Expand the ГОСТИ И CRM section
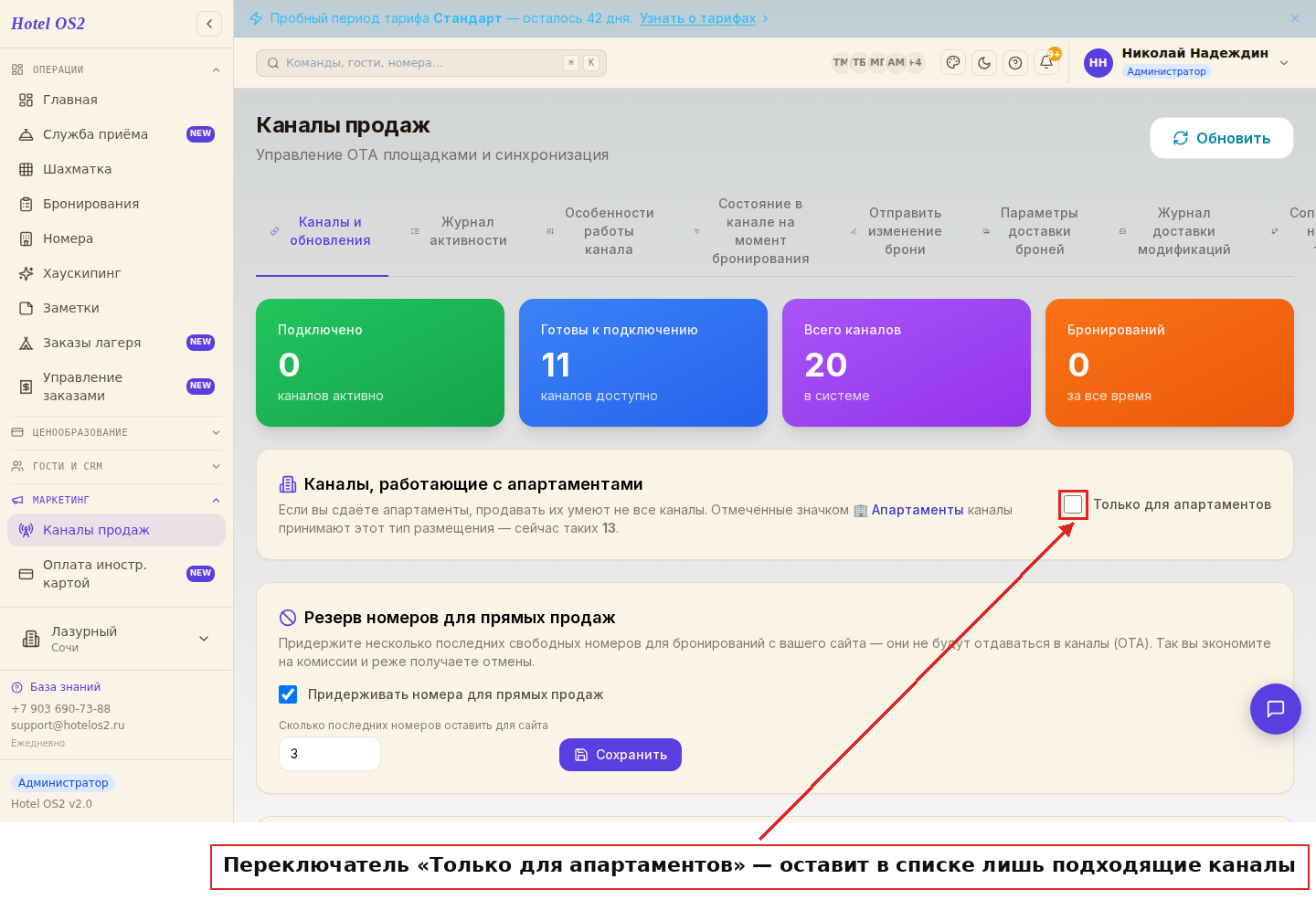The width and height of the screenshot is (1316, 911). coord(116,466)
